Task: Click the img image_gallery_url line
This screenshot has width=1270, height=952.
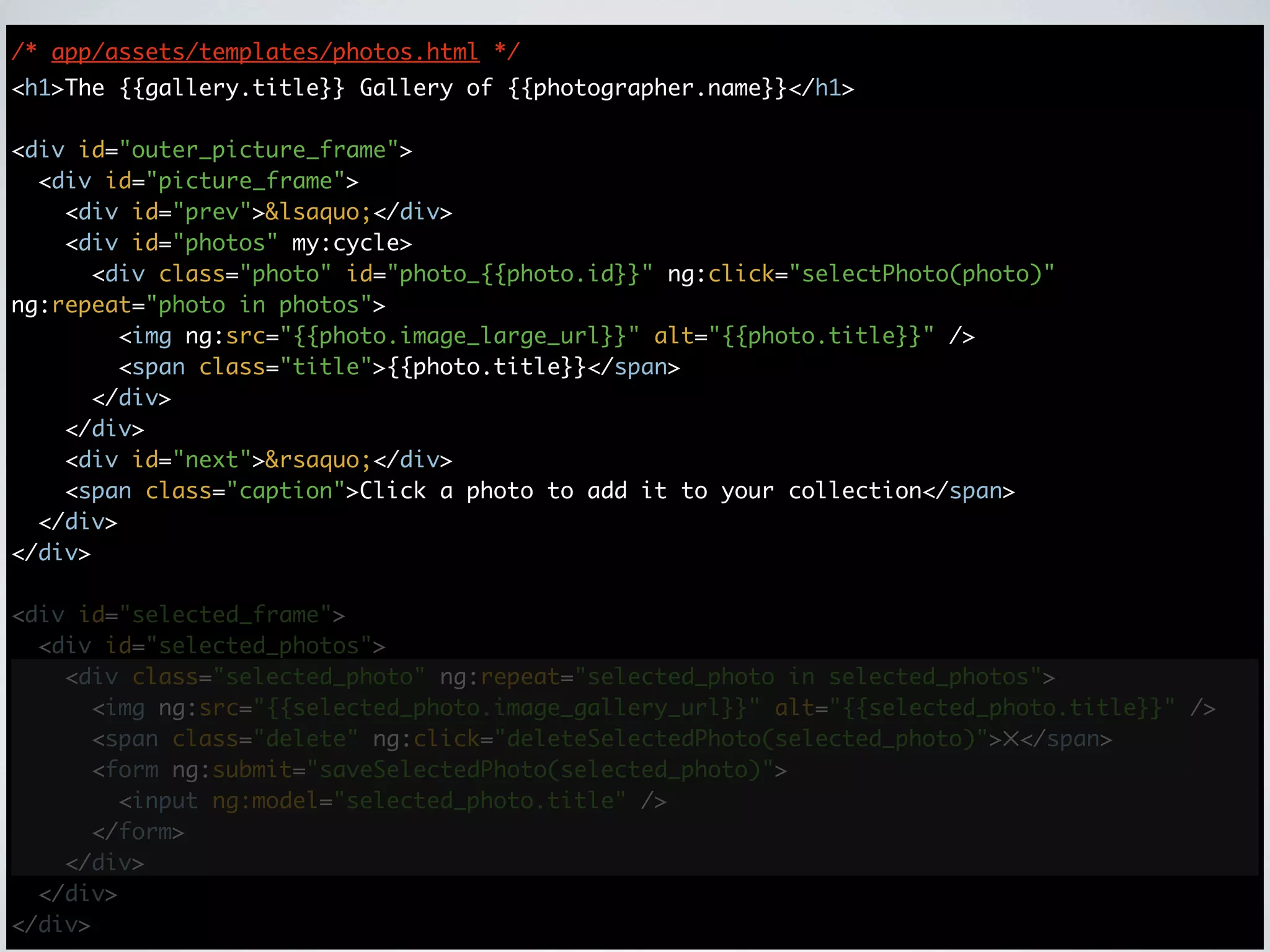Action: pos(653,708)
